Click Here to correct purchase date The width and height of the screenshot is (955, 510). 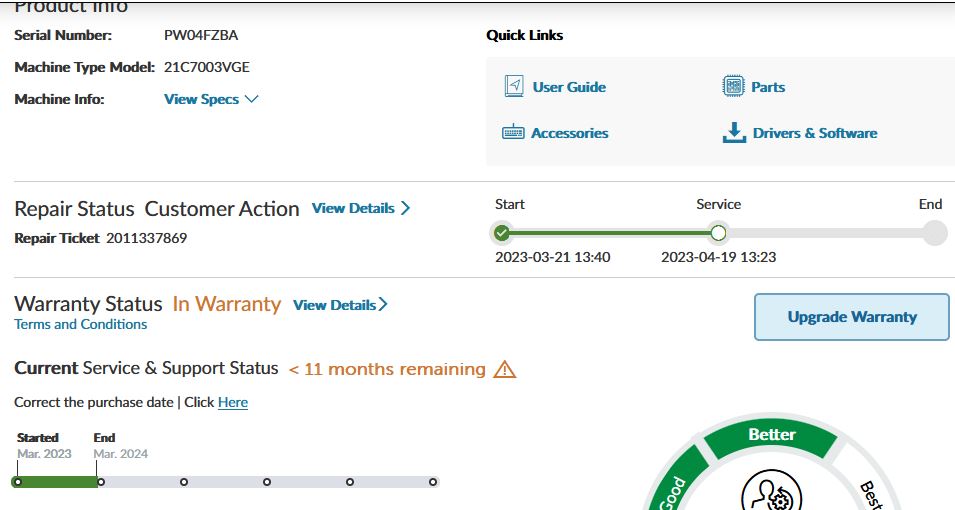(x=233, y=402)
